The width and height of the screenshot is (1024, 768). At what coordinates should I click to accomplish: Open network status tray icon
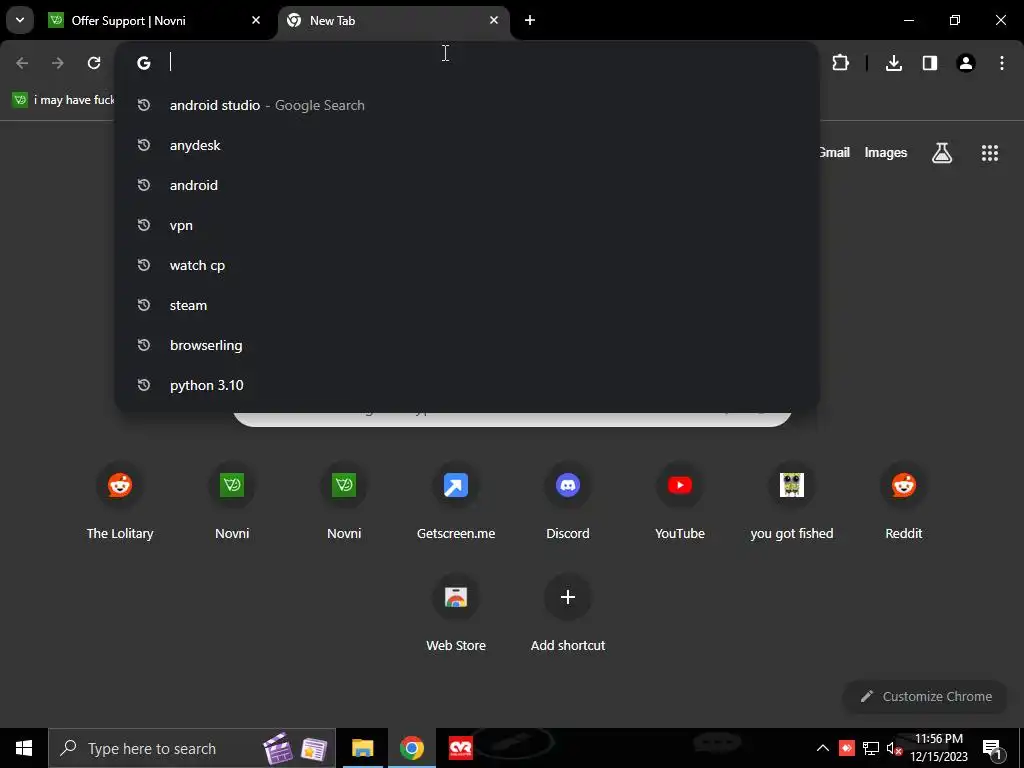pos(871,748)
